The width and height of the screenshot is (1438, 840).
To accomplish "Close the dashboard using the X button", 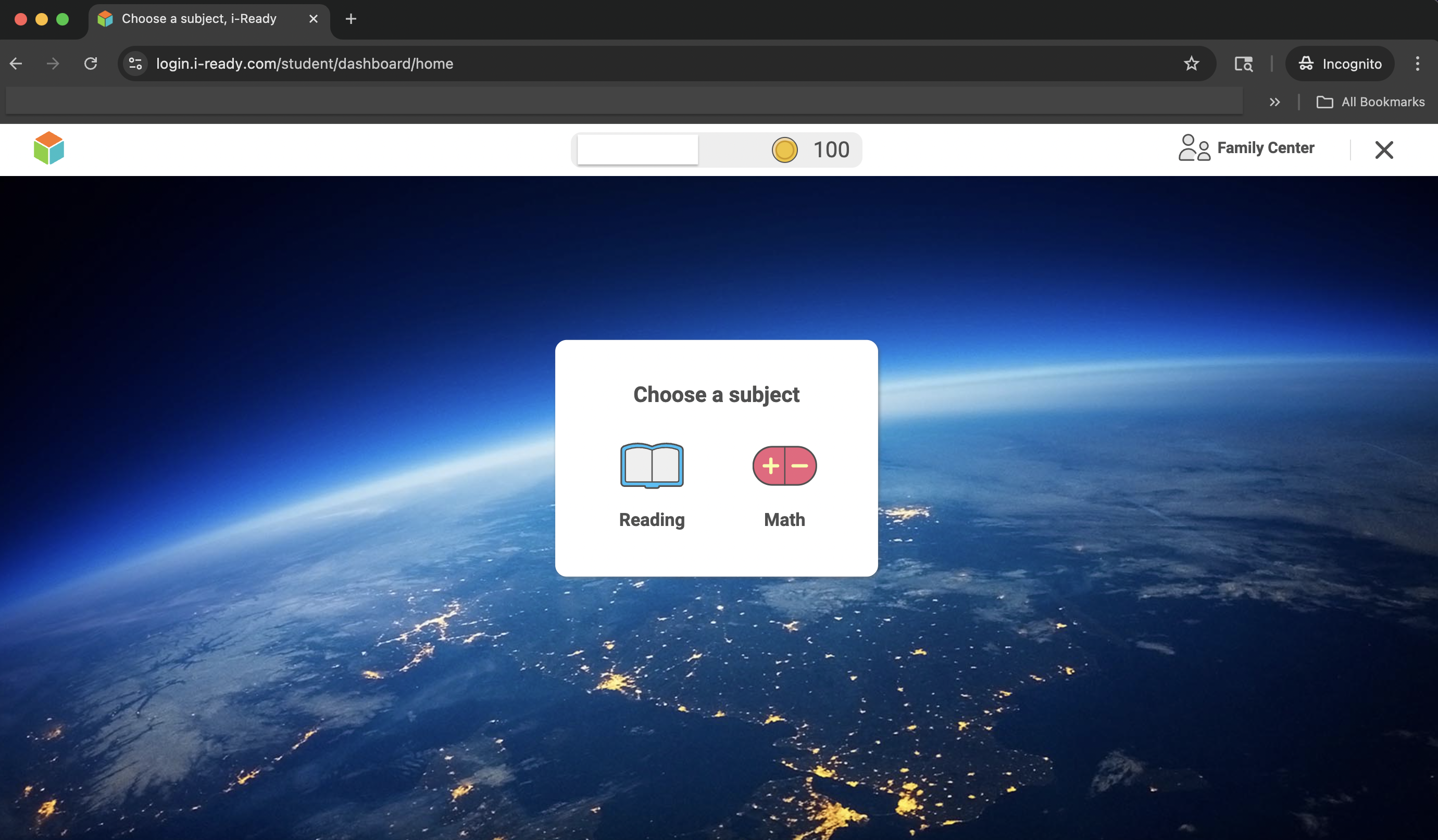I will 1384,150.
